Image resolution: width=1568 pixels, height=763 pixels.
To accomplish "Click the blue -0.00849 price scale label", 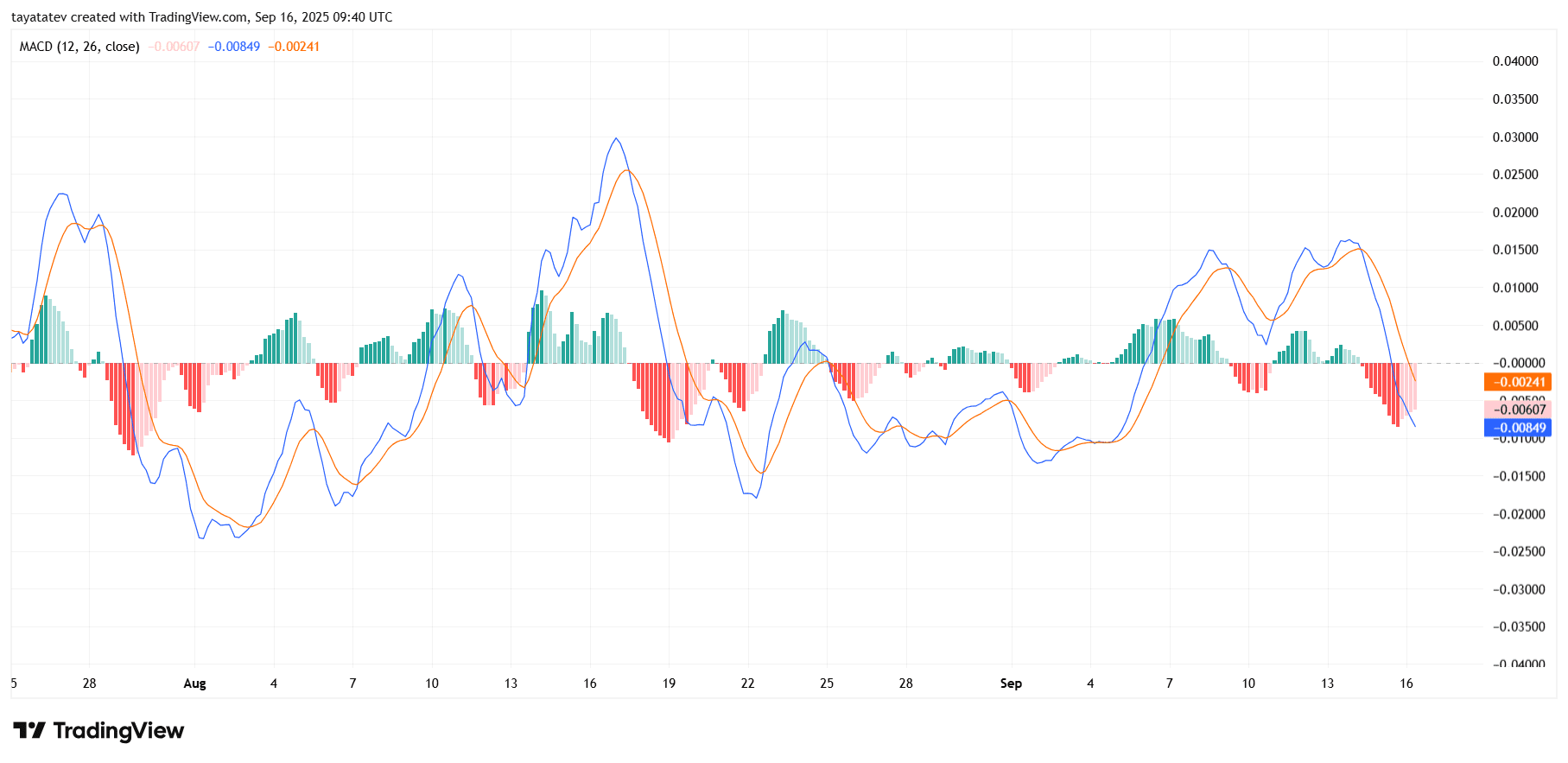I will click(x=1518, y=428).
